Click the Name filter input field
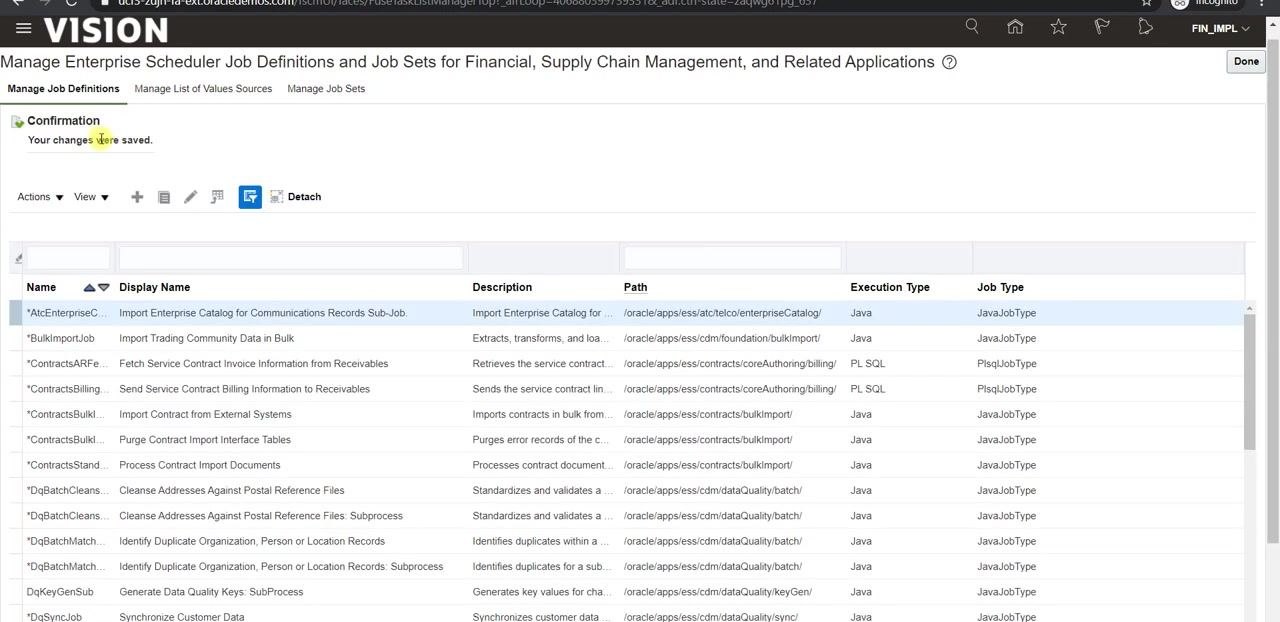 pyautogui.click(x=68, y=258)
